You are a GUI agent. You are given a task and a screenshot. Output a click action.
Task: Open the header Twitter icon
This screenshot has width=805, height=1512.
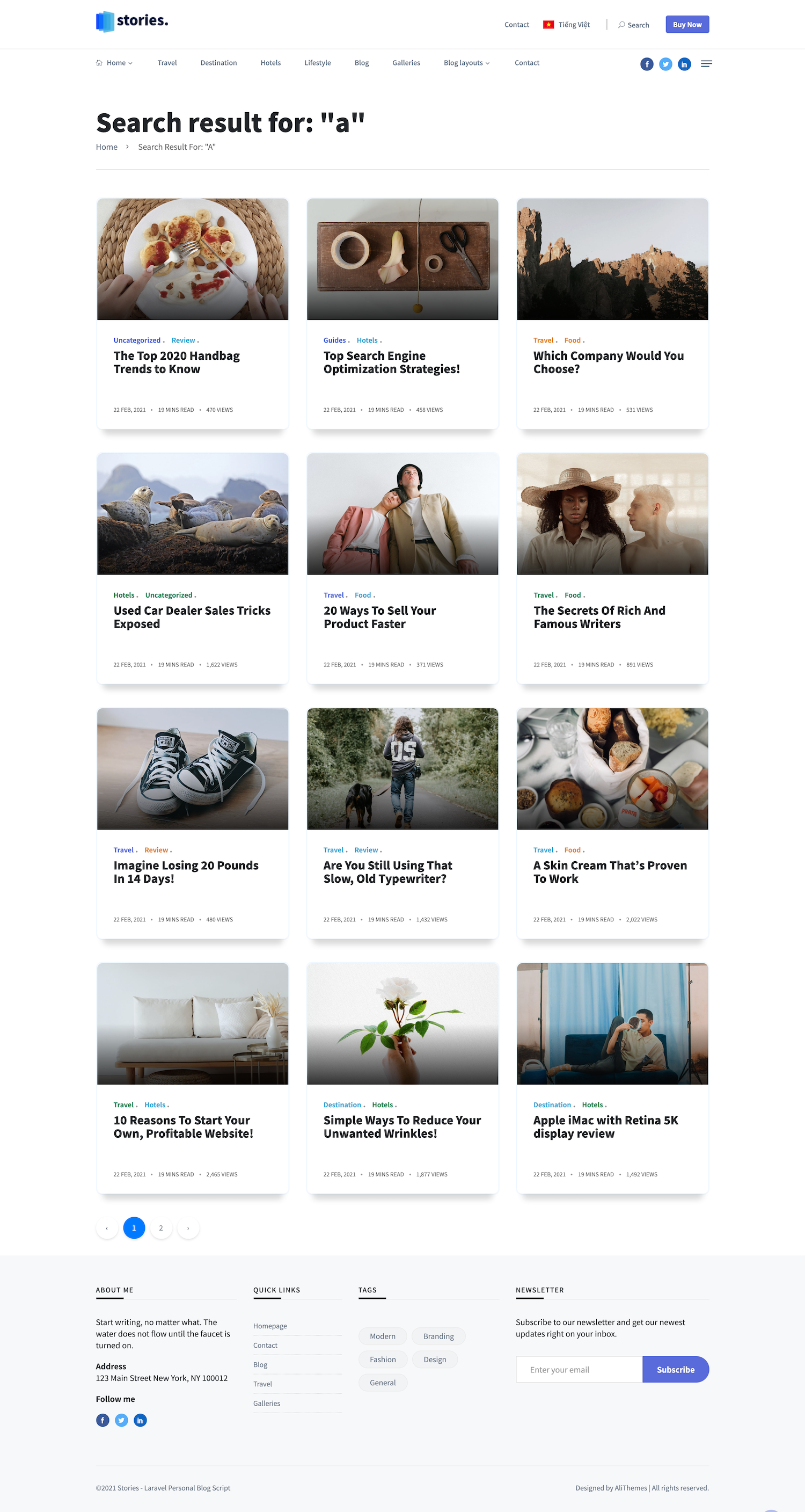click(665, 64)
